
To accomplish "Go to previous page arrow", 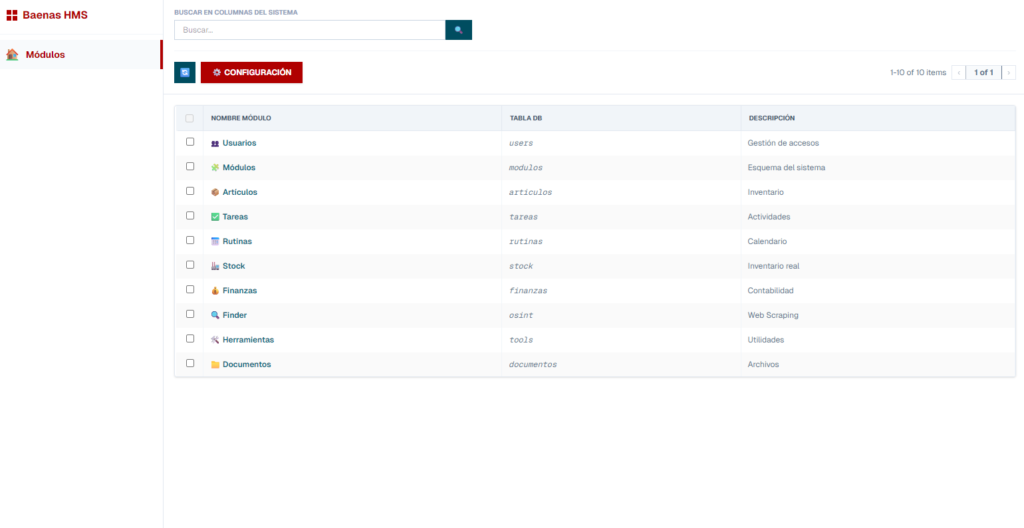I will (x=959, y=73).
